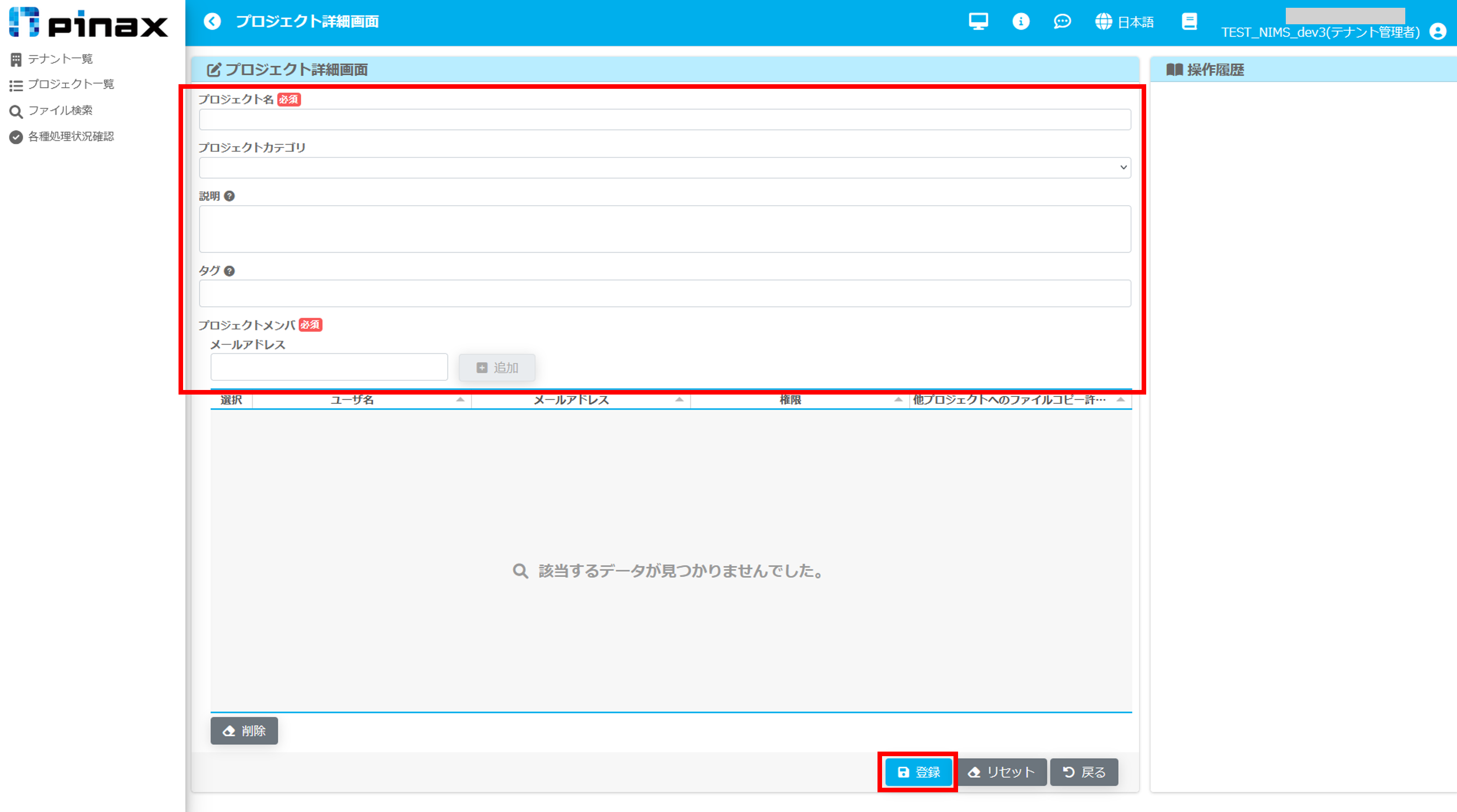Open the プロジェクトカテゴリ dropdown
Image resolution: width=1457 pixels, height=812 pixels.
click(x=665, y=168)
